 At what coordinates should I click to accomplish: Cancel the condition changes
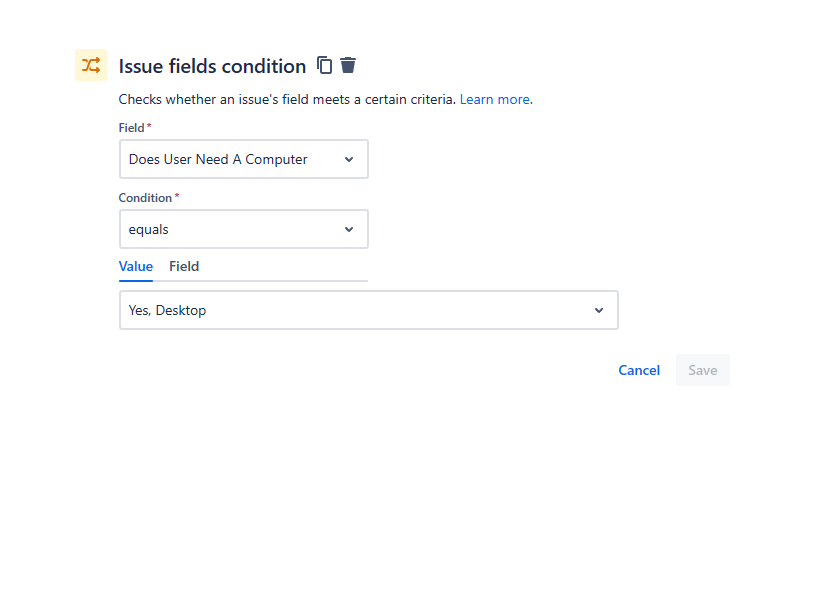pyautogui.click(x=639, y=370)
